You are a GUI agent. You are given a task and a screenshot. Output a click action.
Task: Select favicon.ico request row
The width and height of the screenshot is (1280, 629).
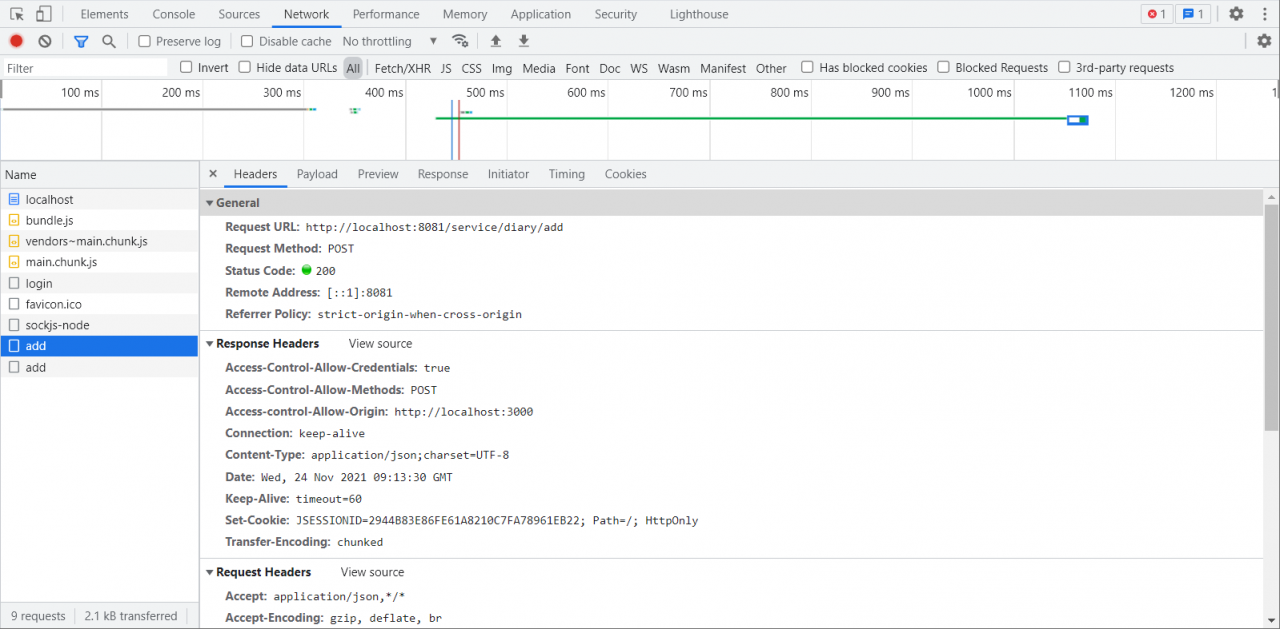tap(100, 304)
